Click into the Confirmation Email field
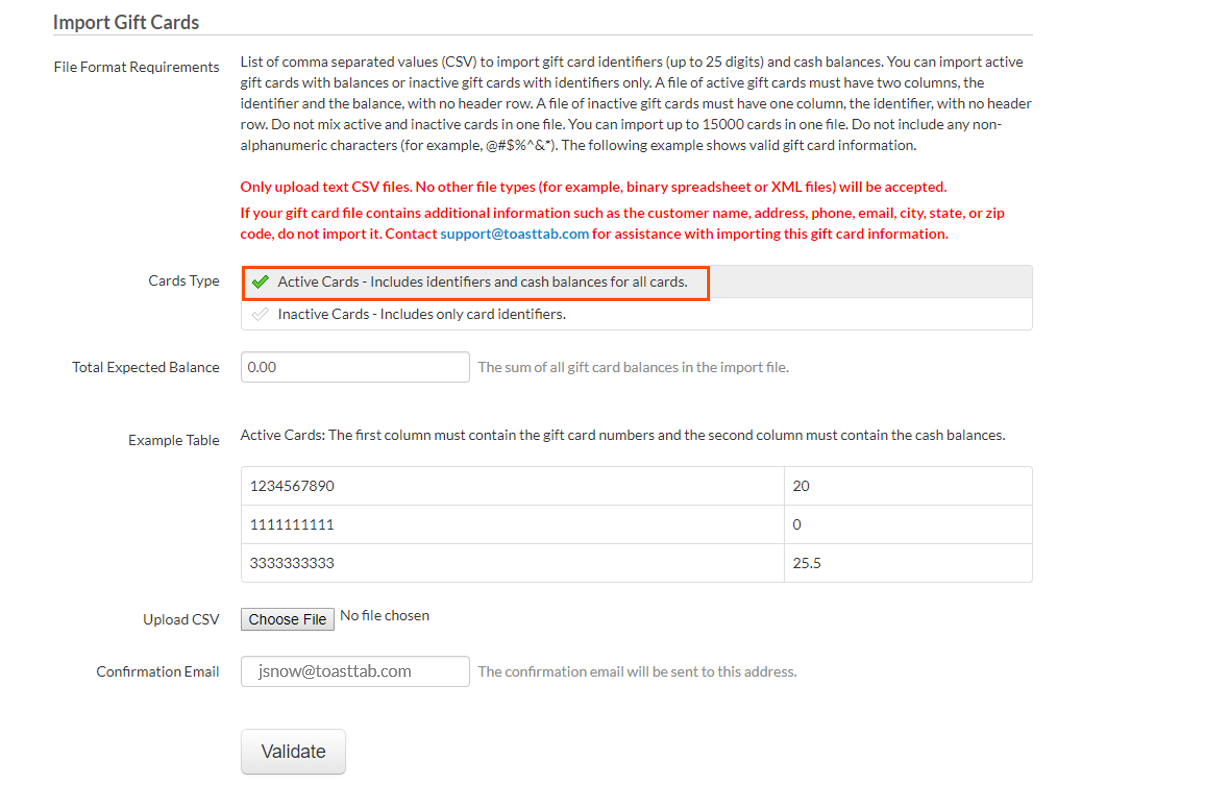1205x808 pixels. click(355, 671)
